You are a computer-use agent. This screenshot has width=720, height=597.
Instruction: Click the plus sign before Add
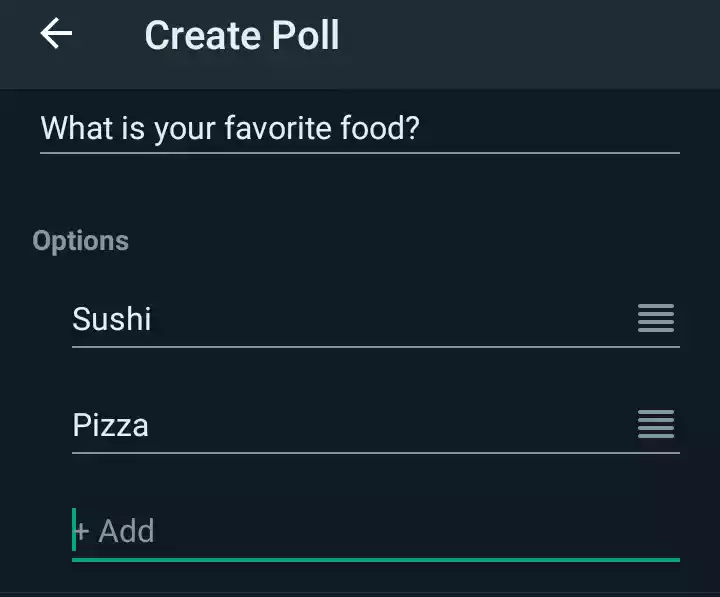pyautogui.click(x=83, y=531)
